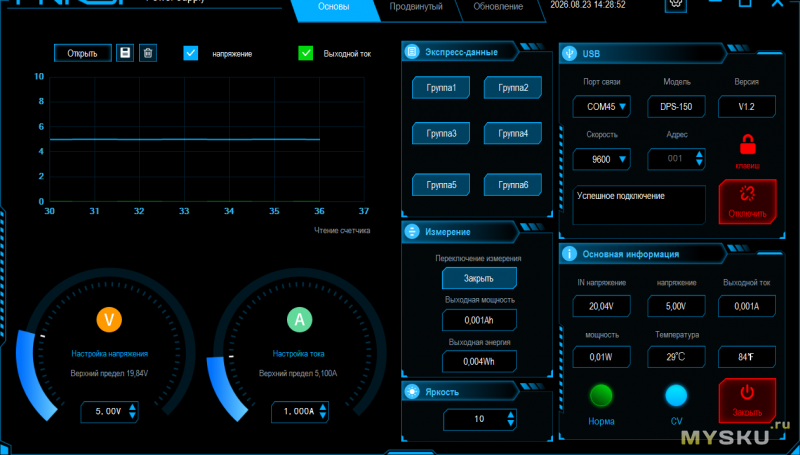Click the V1.2 version field
Screen dimensions: 800x455
pos(747,107)
